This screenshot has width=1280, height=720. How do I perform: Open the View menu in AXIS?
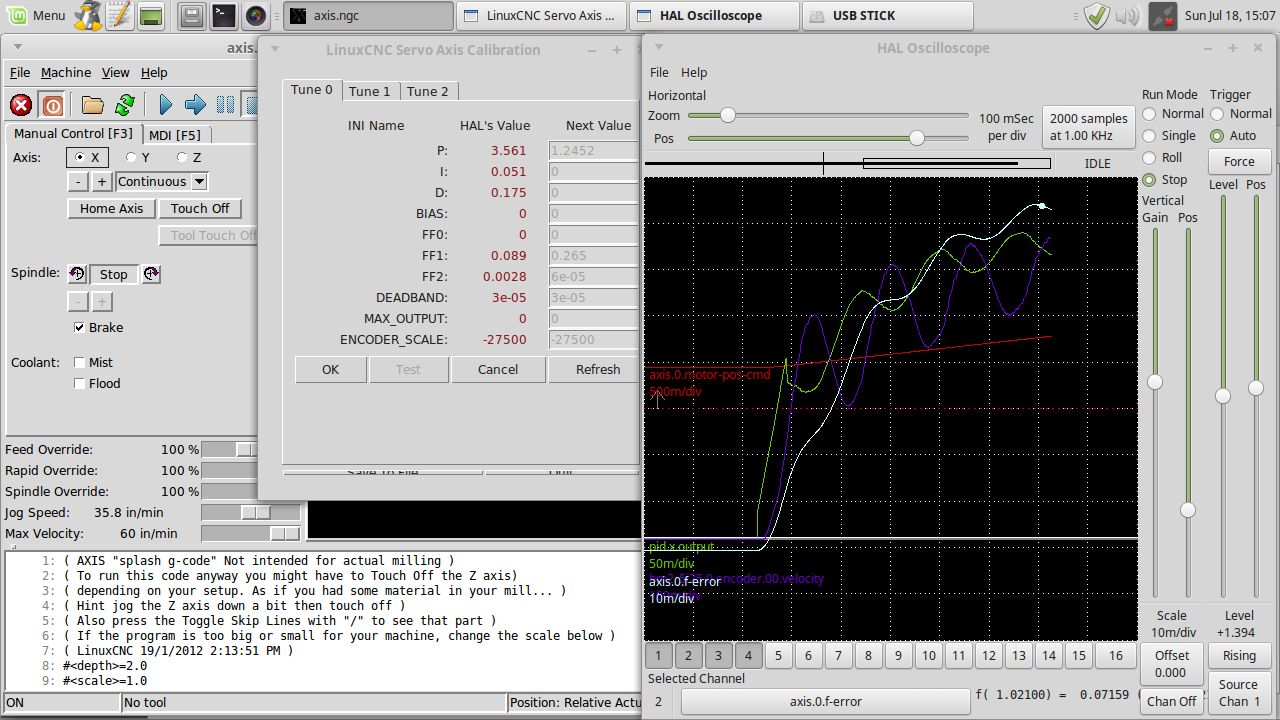(116, 73)
